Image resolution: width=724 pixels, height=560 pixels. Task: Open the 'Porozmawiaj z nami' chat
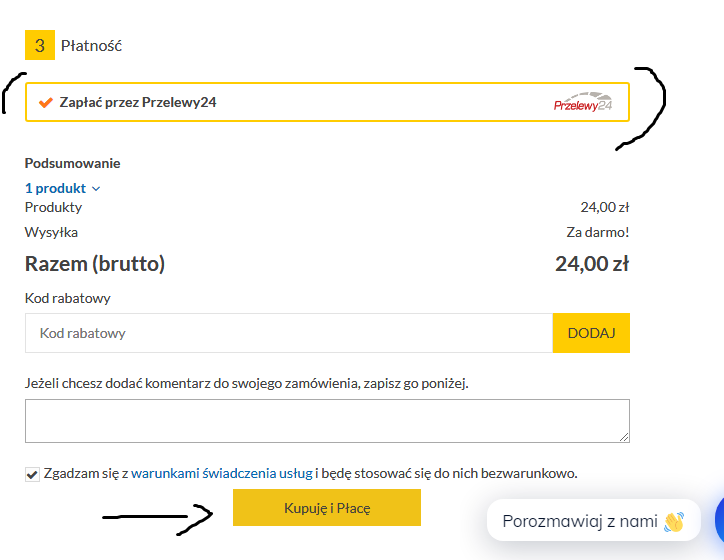[580, 521]
